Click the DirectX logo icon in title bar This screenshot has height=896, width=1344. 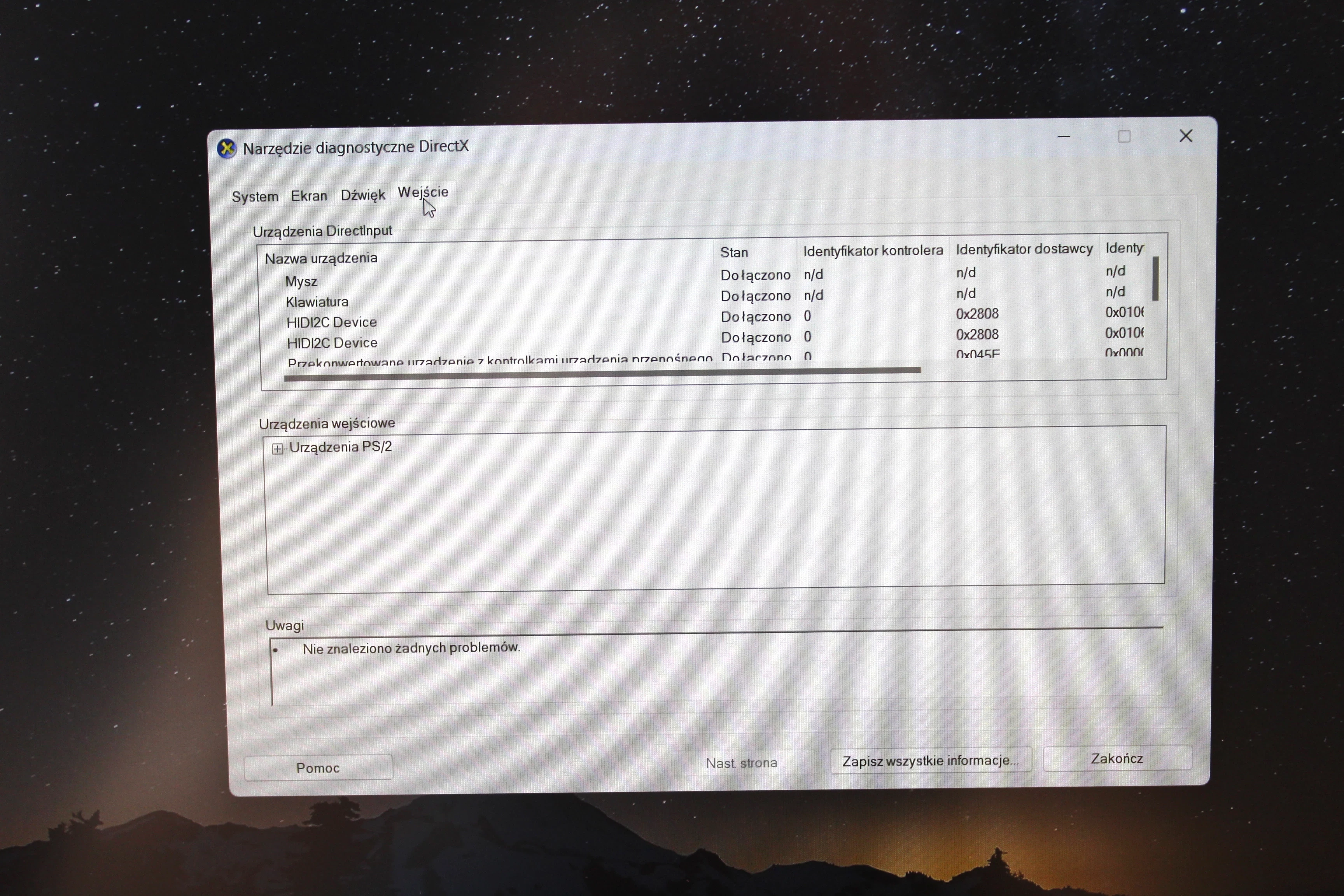tap(227, 149)
